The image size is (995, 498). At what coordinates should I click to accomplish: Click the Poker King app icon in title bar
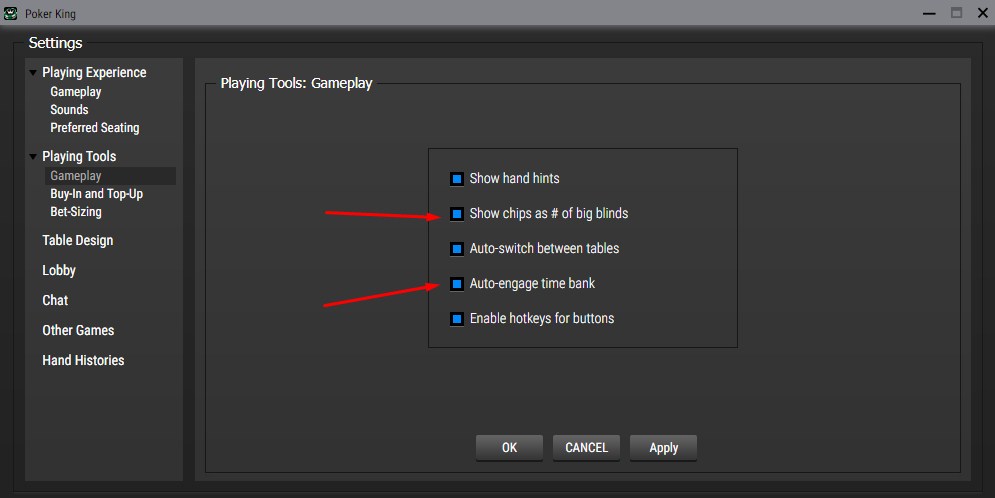(11, 13)
